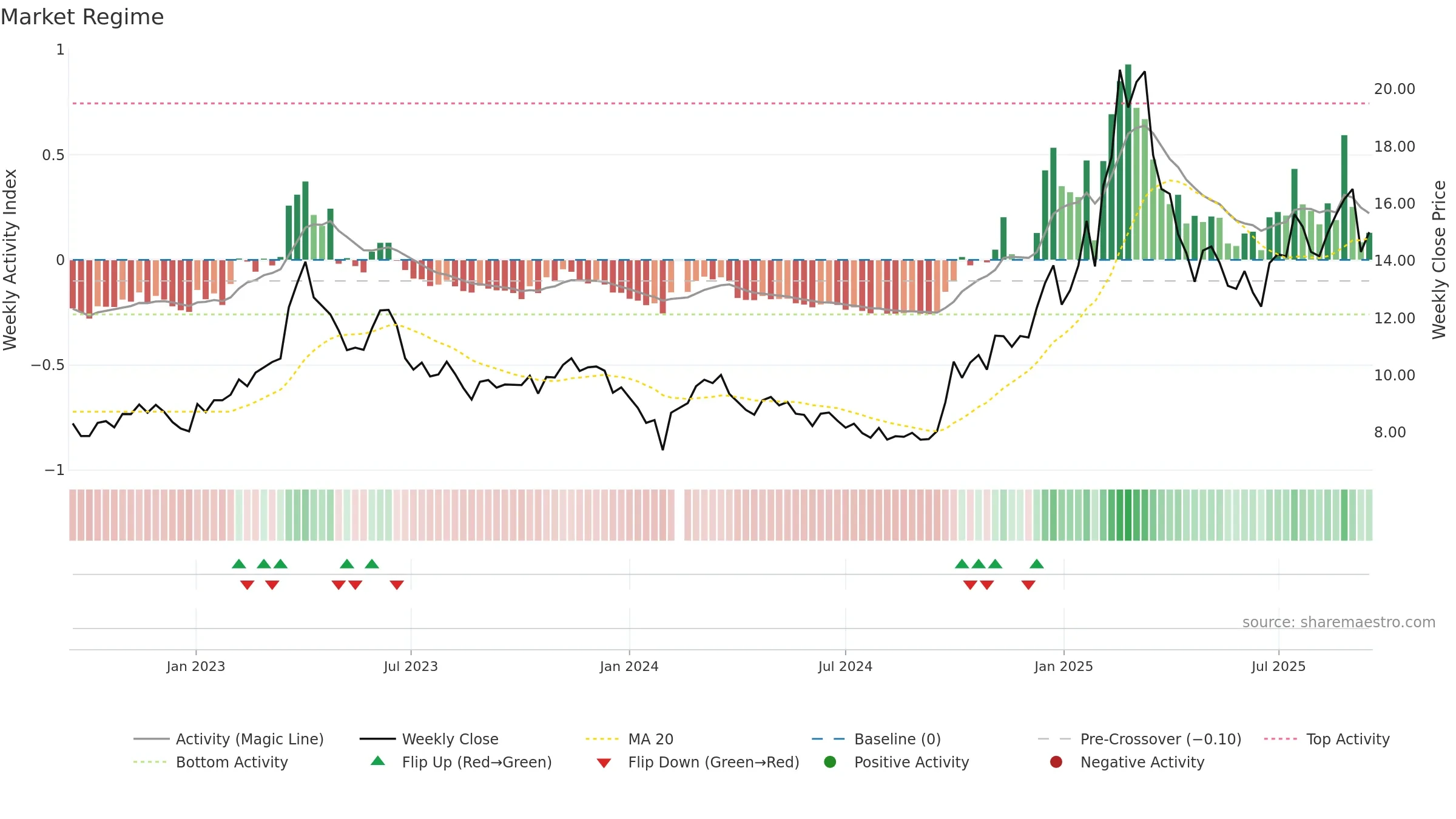1456x819 pixels.
Task: Click the last flip-up marker before Jan 2025
Action: [1037, 564]
